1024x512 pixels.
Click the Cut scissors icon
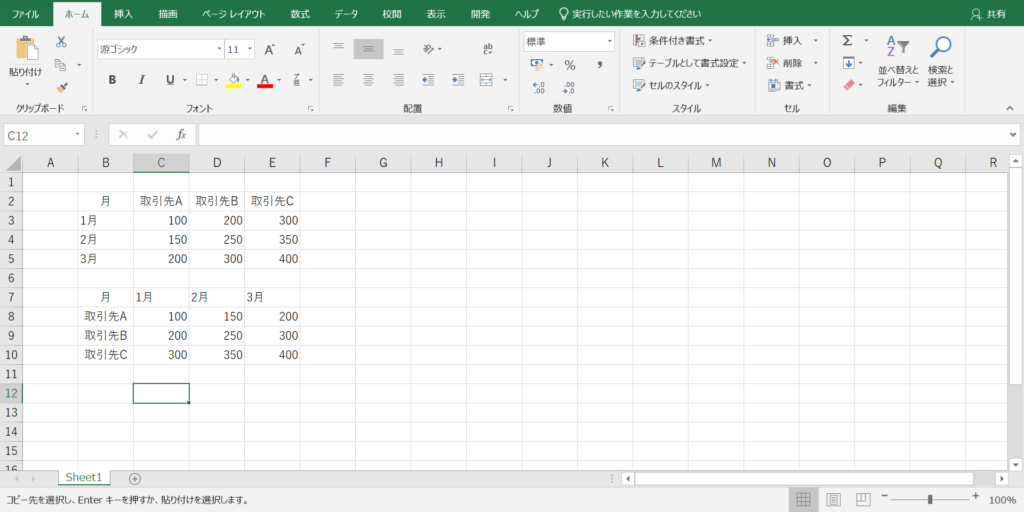point(61,42)
